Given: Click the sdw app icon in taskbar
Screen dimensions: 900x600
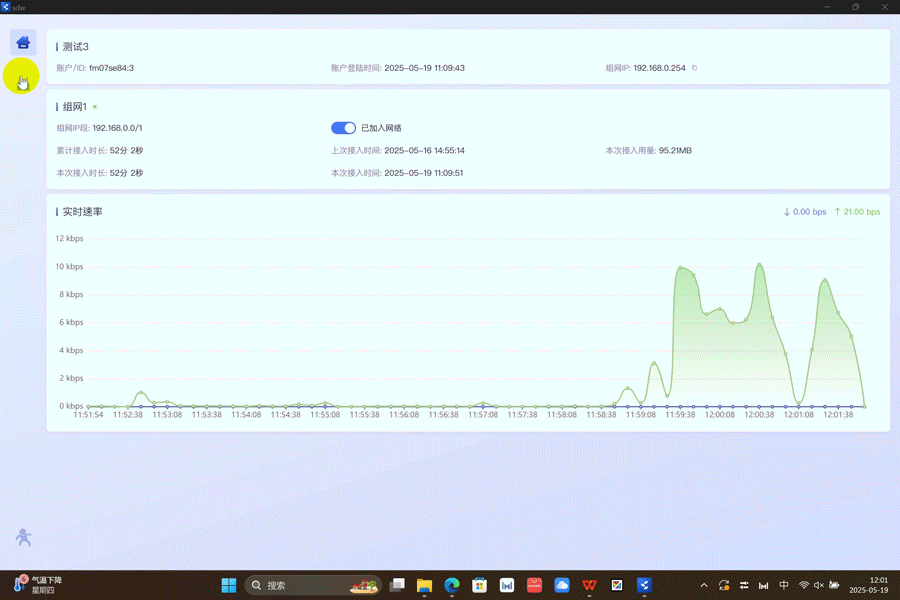Looking at the screenshot, I should coord(645,585).
